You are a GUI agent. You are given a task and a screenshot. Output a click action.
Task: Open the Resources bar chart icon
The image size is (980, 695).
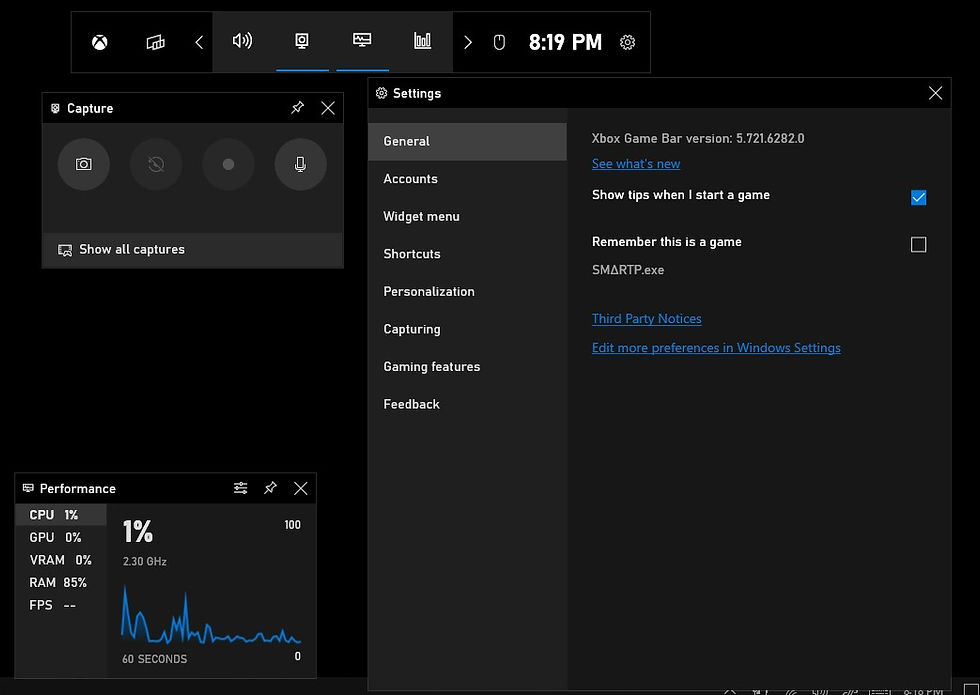(422, 41)
